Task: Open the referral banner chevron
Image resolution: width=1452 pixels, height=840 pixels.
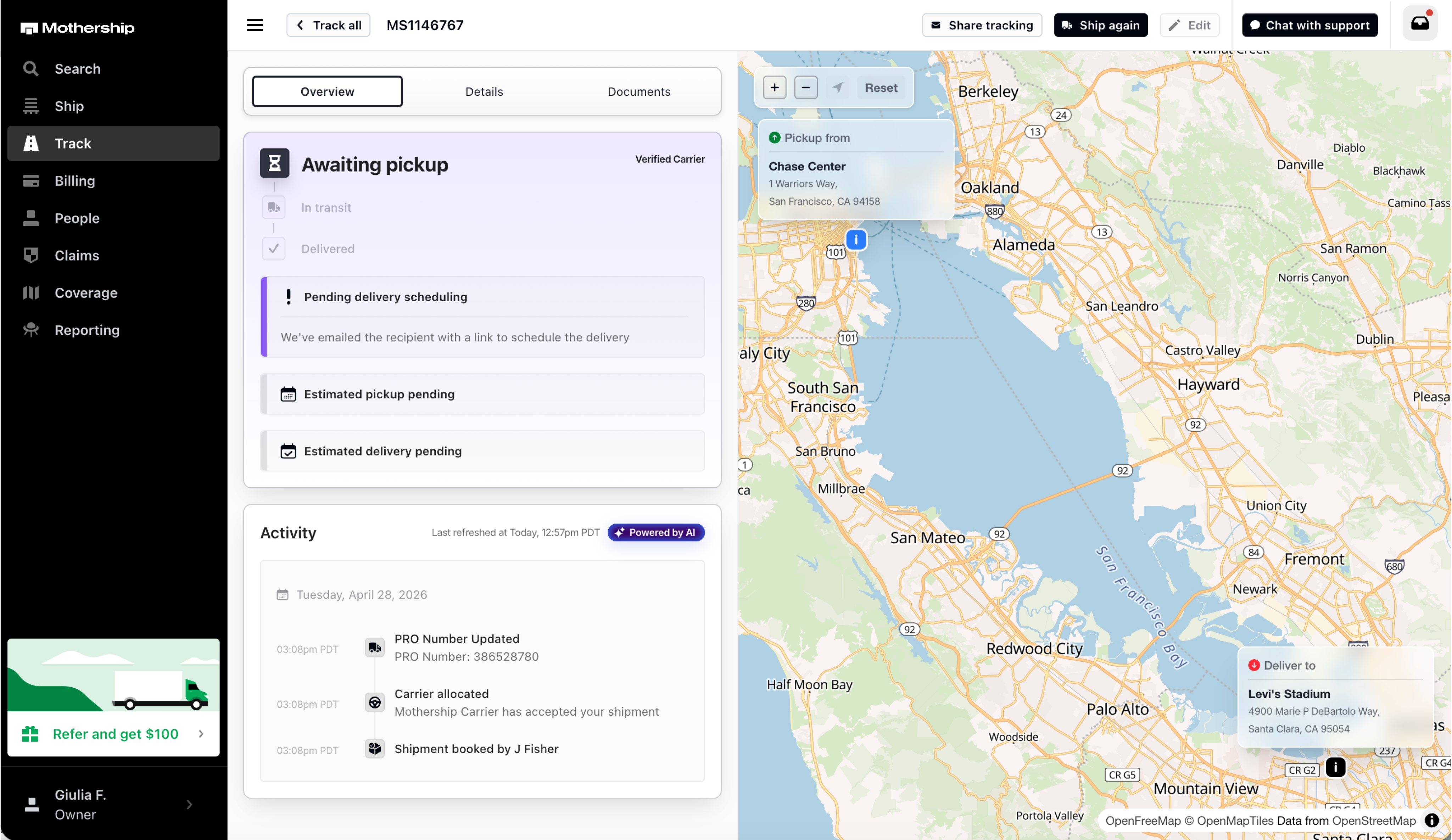Action: click(x=201, y=734)
